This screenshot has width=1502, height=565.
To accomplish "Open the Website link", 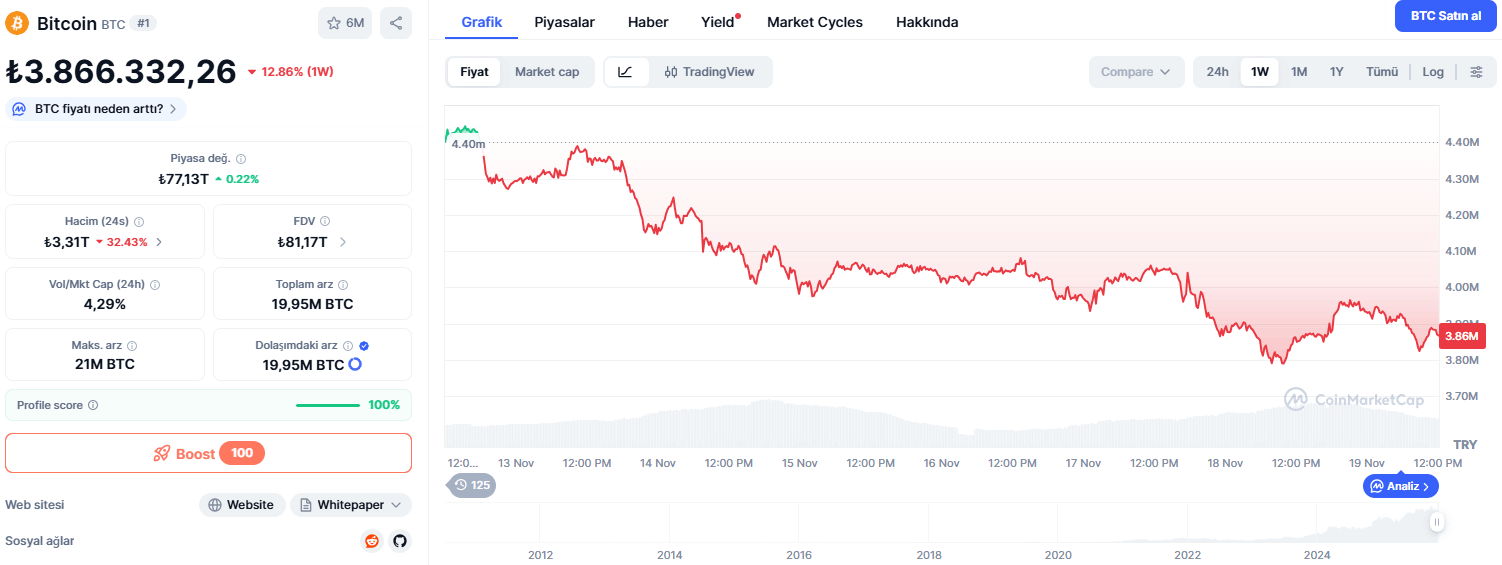I will (242, 505).
